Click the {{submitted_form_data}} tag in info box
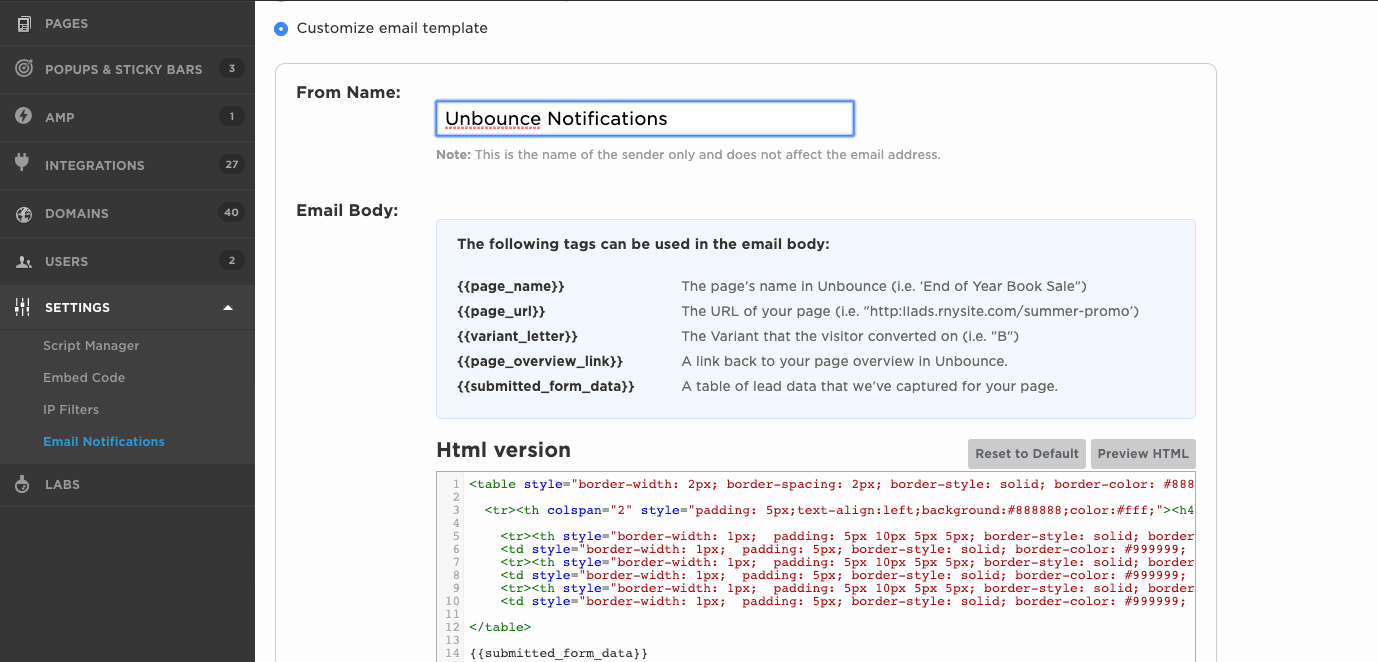This screenshot has height=662, width=1378. click(546, 386)
